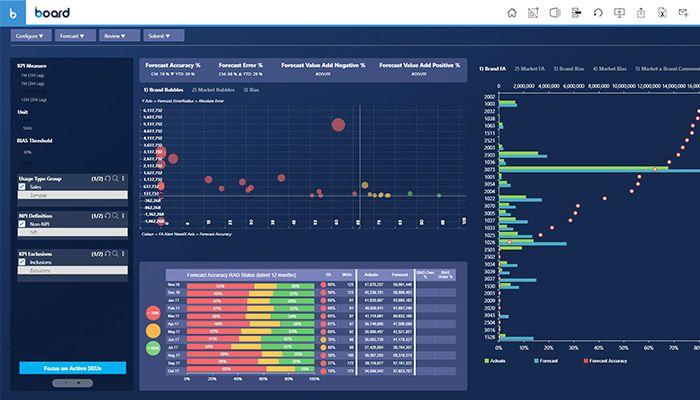Click the 3073 brand label on bar chart

489,170
